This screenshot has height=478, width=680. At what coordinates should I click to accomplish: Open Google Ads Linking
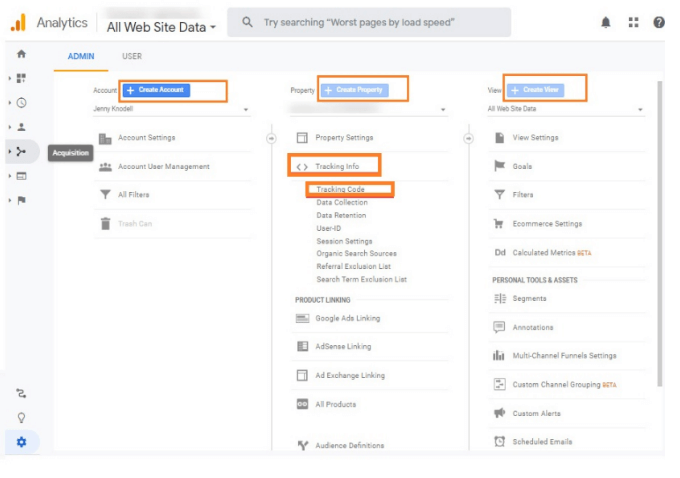click(x=347, y=319)
